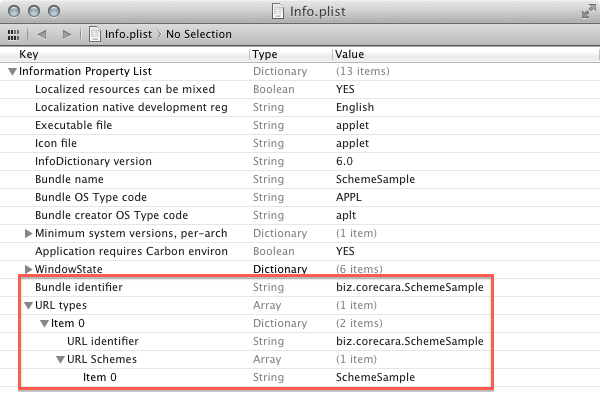Collapse the URL types array
Viewport: 600px width, 405px height.
[28, 306]
